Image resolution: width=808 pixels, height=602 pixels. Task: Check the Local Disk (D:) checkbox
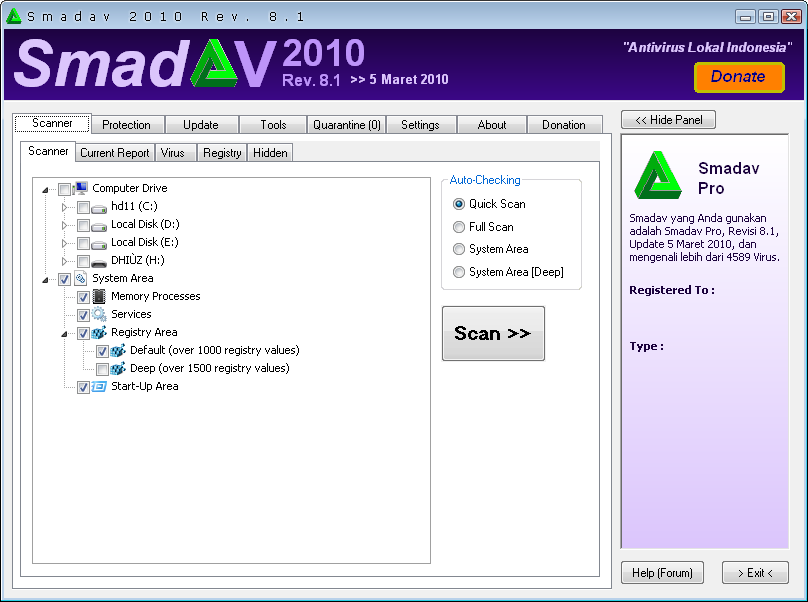(83, 225)
